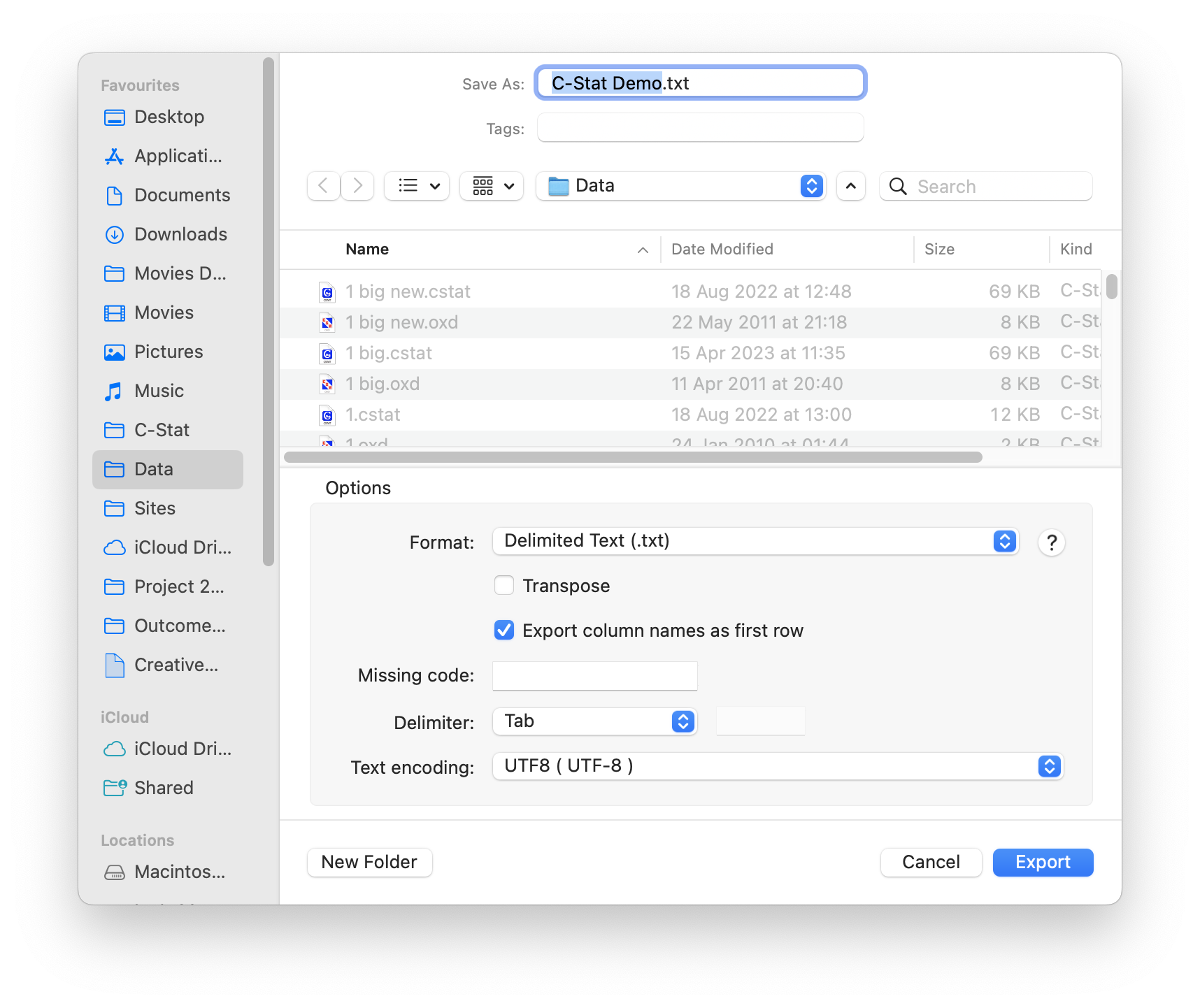1200x1008 pixels.
Task: Click the New Folder button
Action: pos(369,862)
